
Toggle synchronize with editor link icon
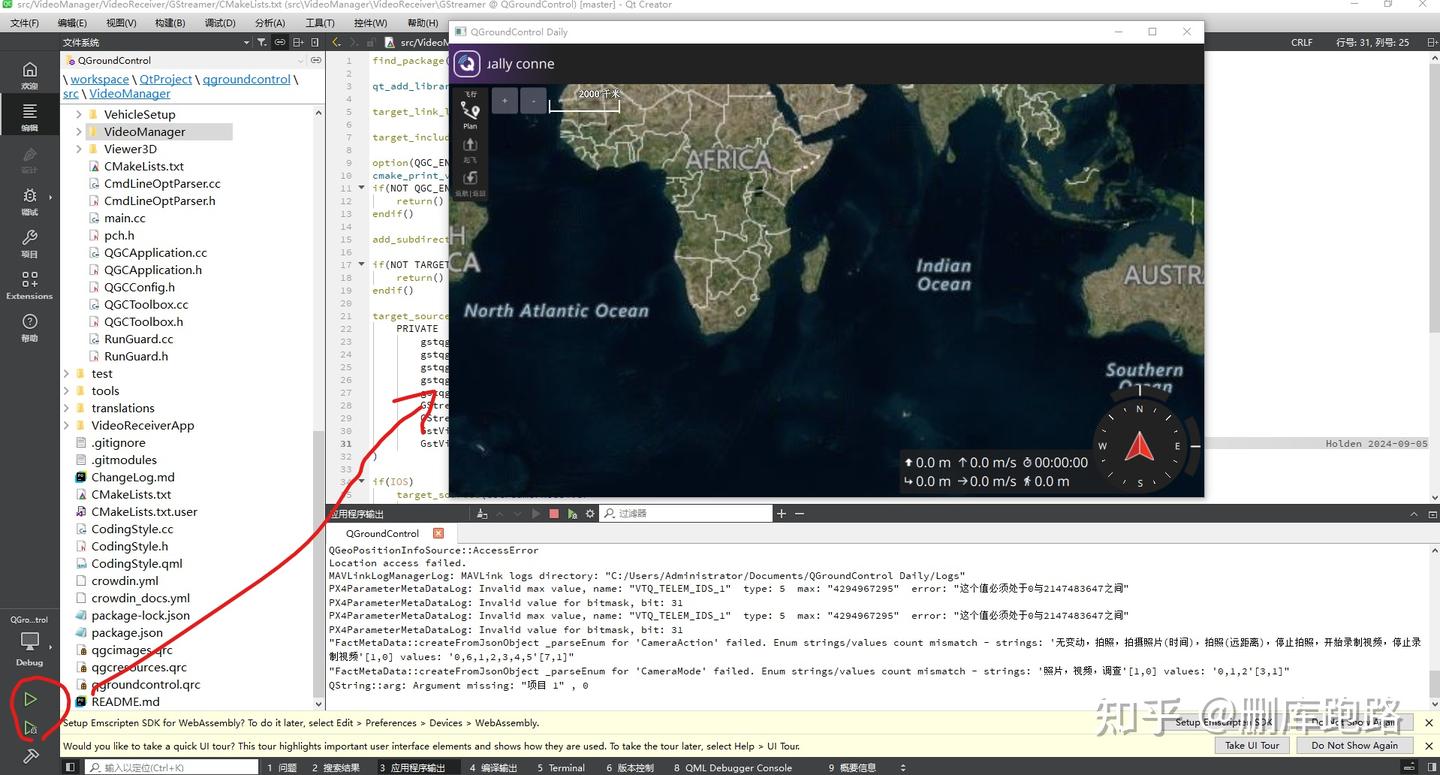(280, 42)
